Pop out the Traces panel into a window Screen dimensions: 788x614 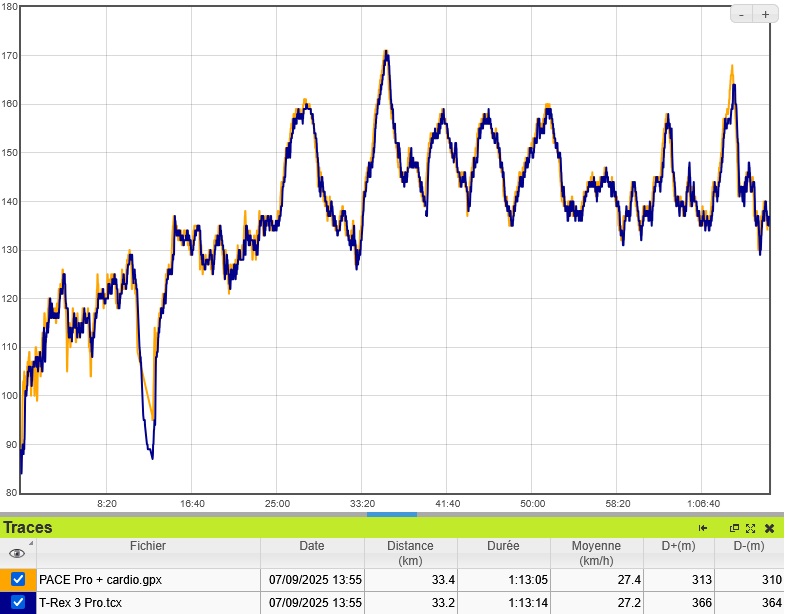pos(734,528)
